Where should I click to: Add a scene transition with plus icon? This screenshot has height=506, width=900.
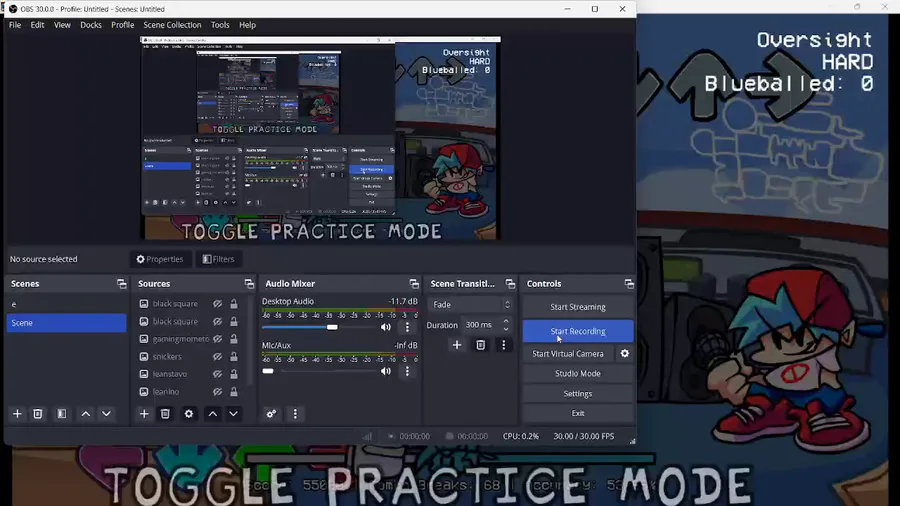(457, 345)
